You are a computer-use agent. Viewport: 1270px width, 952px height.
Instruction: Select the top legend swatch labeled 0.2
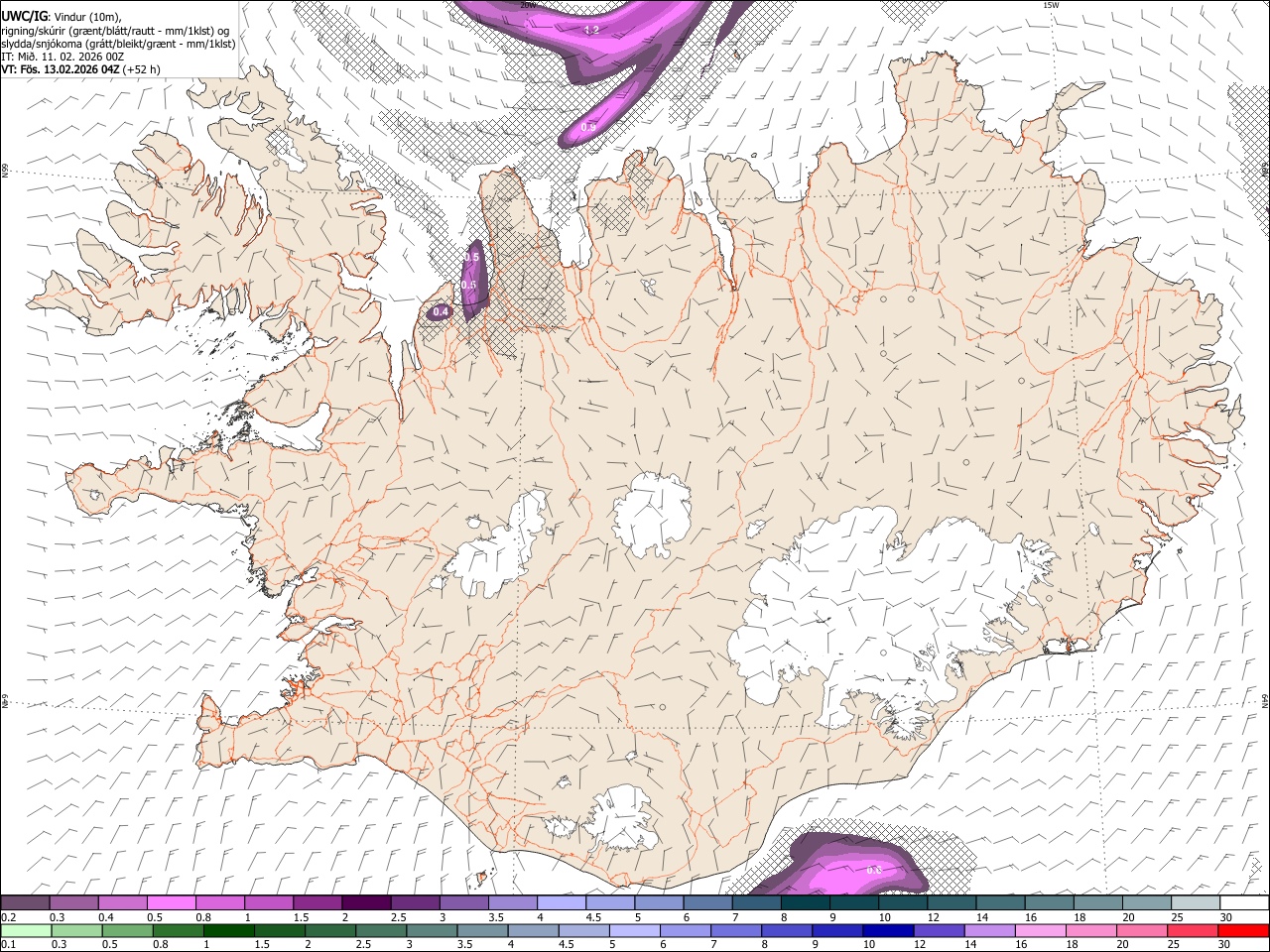(x=25, y=902)
